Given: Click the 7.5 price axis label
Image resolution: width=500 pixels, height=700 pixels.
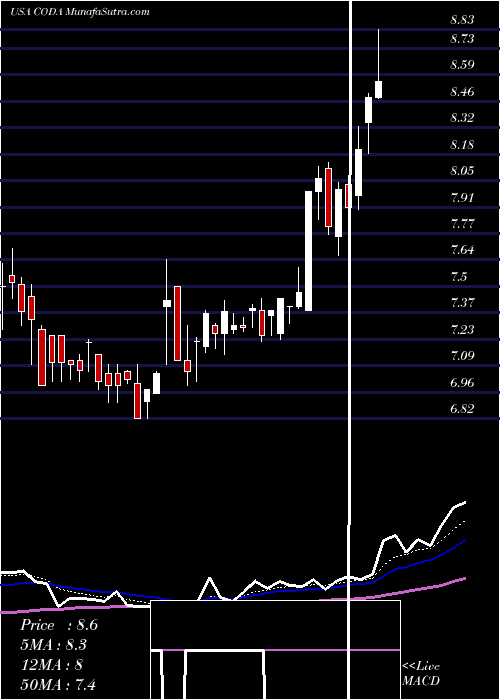Looking at the screenshot, I should point(459,277).
